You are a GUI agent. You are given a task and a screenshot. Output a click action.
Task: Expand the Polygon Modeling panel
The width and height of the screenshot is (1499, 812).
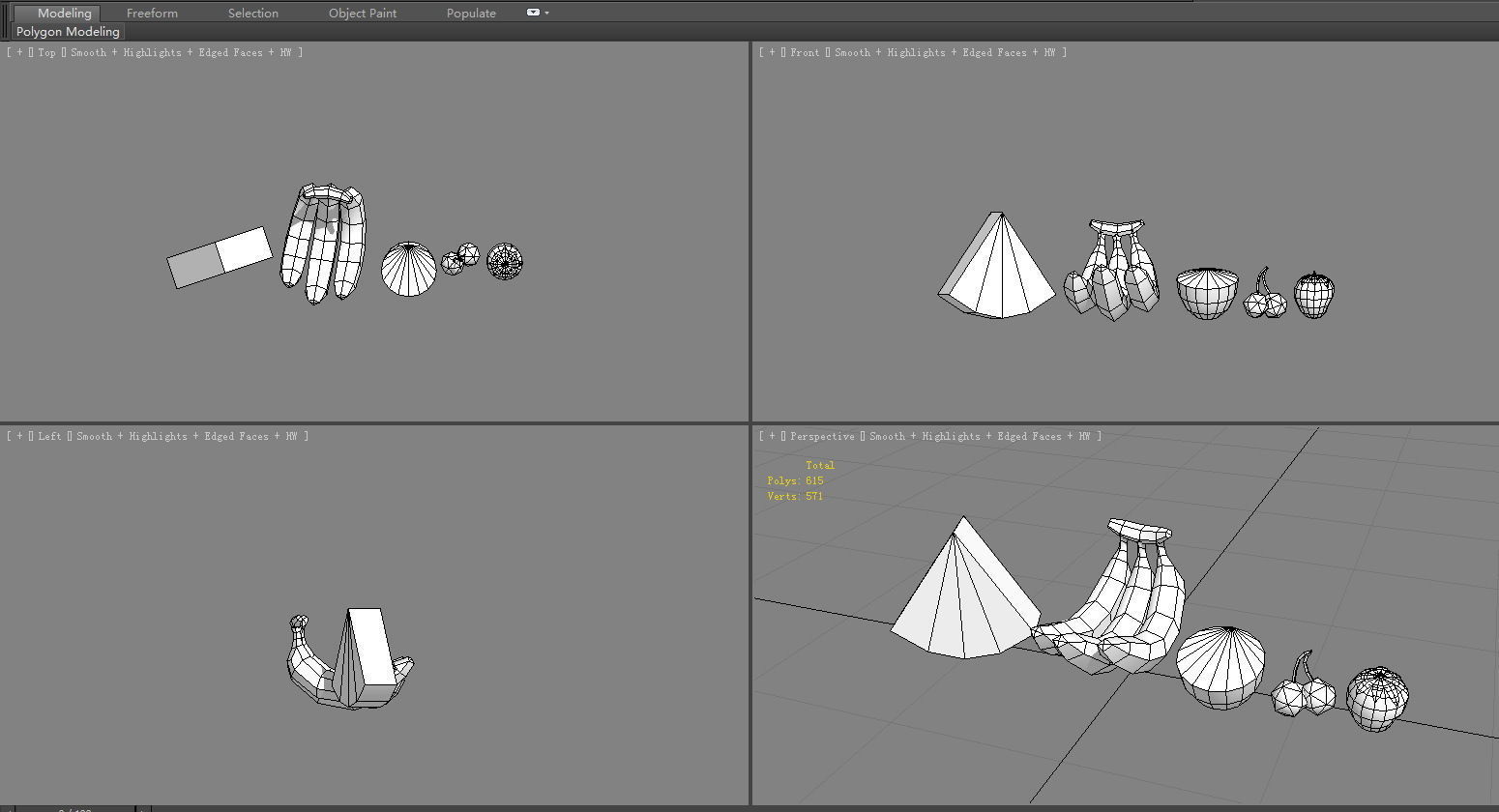[x=68, y=32]
